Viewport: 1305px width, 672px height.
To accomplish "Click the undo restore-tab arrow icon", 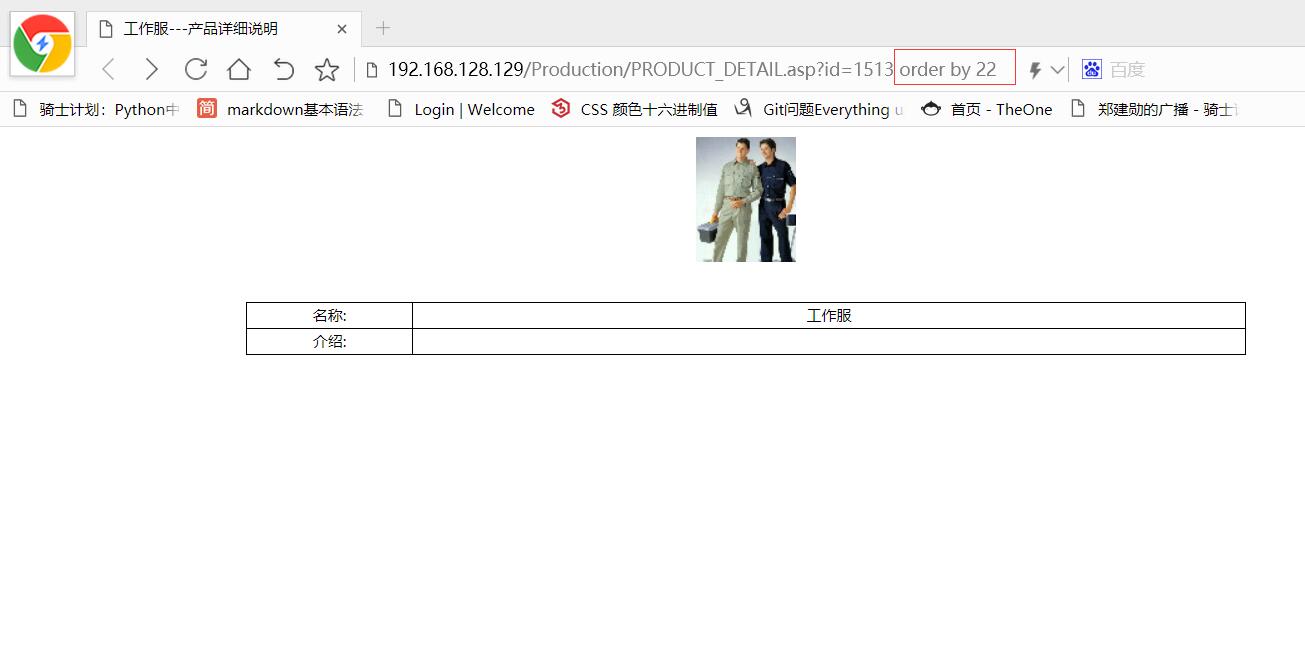I will [x=284, y=69].
